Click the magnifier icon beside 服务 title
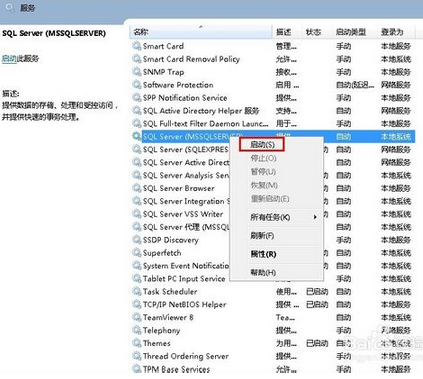 [10, 8]
